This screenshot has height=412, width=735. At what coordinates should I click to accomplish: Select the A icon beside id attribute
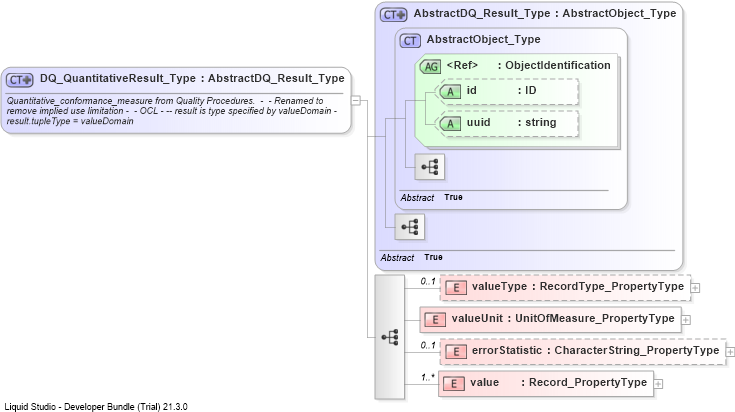[x=450, y=91]
